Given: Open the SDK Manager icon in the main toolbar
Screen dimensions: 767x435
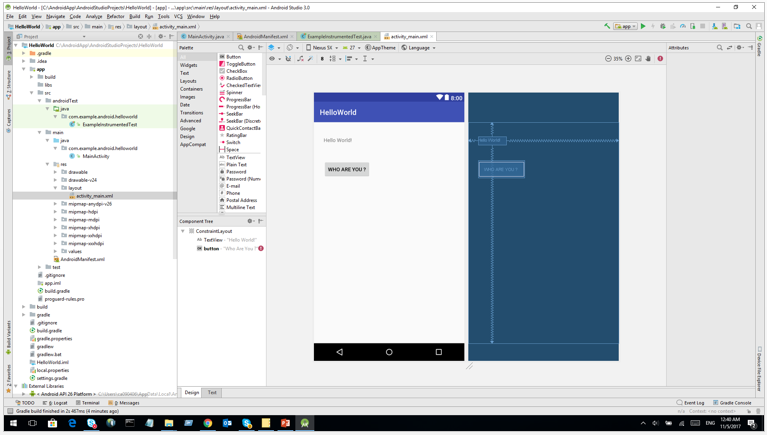Looking at the screenshot, I should pyautogui.click(x=715, y=26).
